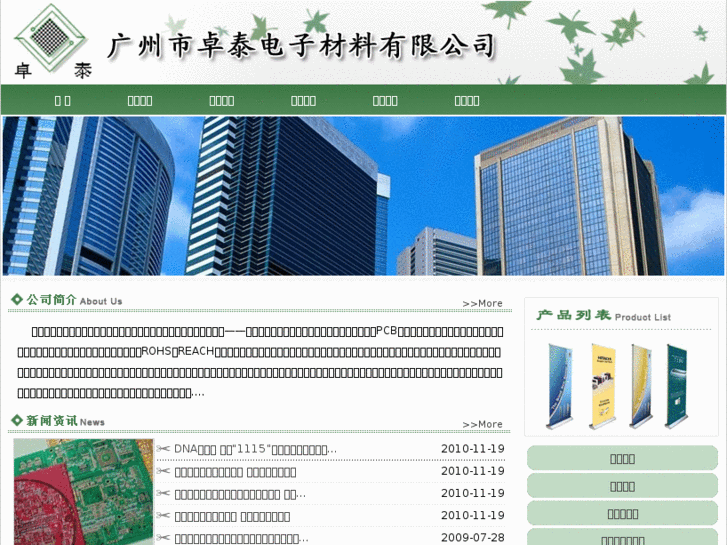
Task: Click the company name title 广州市卓泰电子材料有限公司
Action: pyautogui.click(x=301, y=46)
